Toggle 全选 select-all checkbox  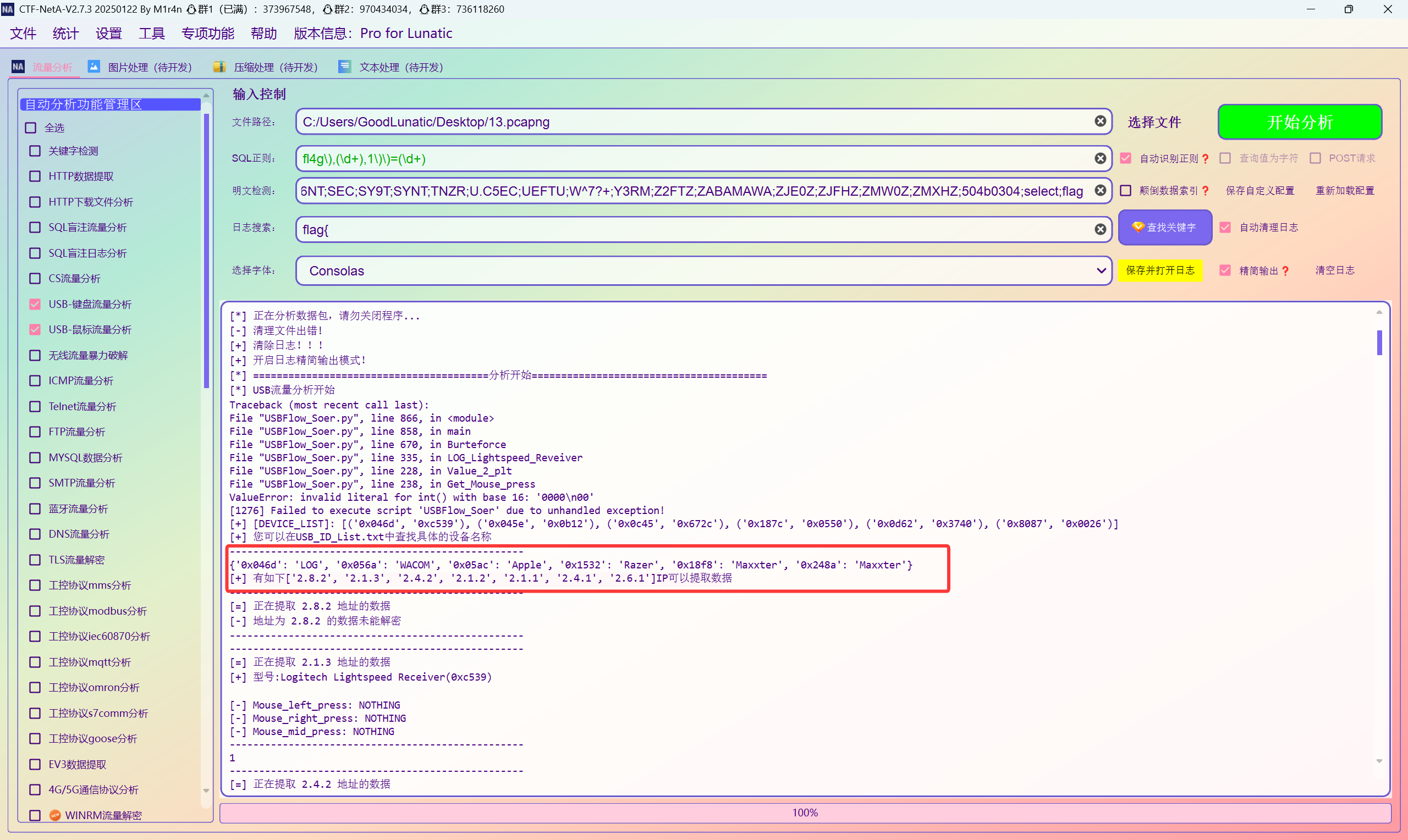tap(31, 128)
